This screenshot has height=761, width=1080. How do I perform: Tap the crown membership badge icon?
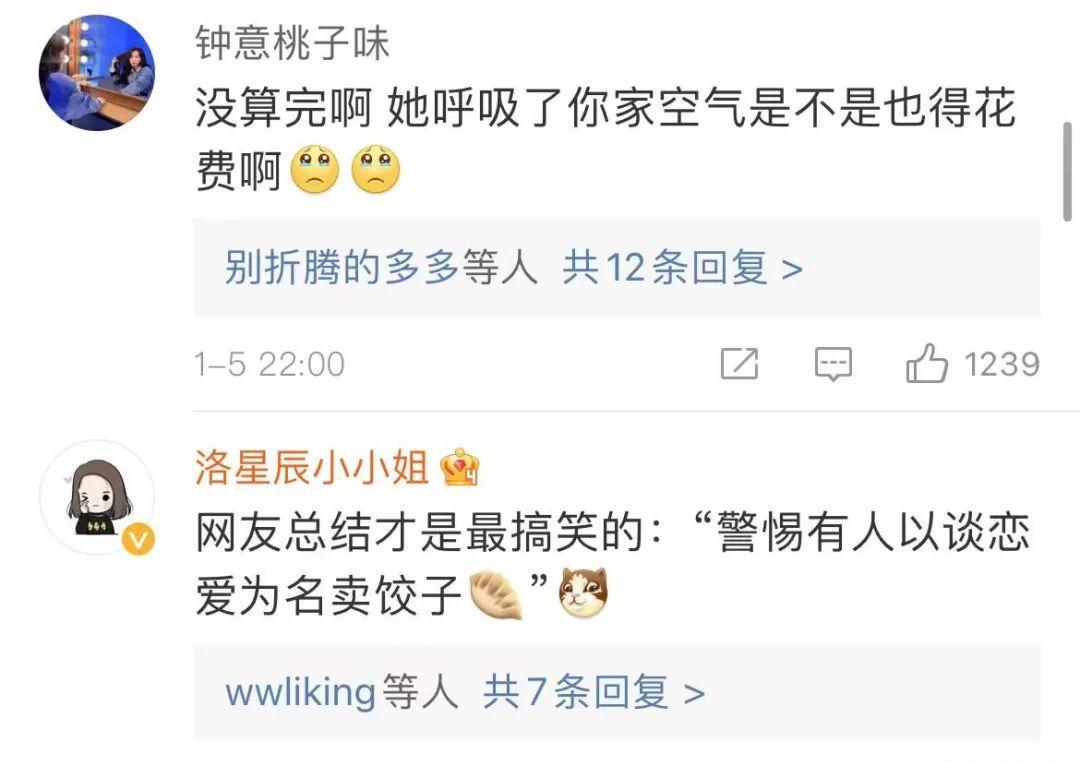click(x=460, y=467)
